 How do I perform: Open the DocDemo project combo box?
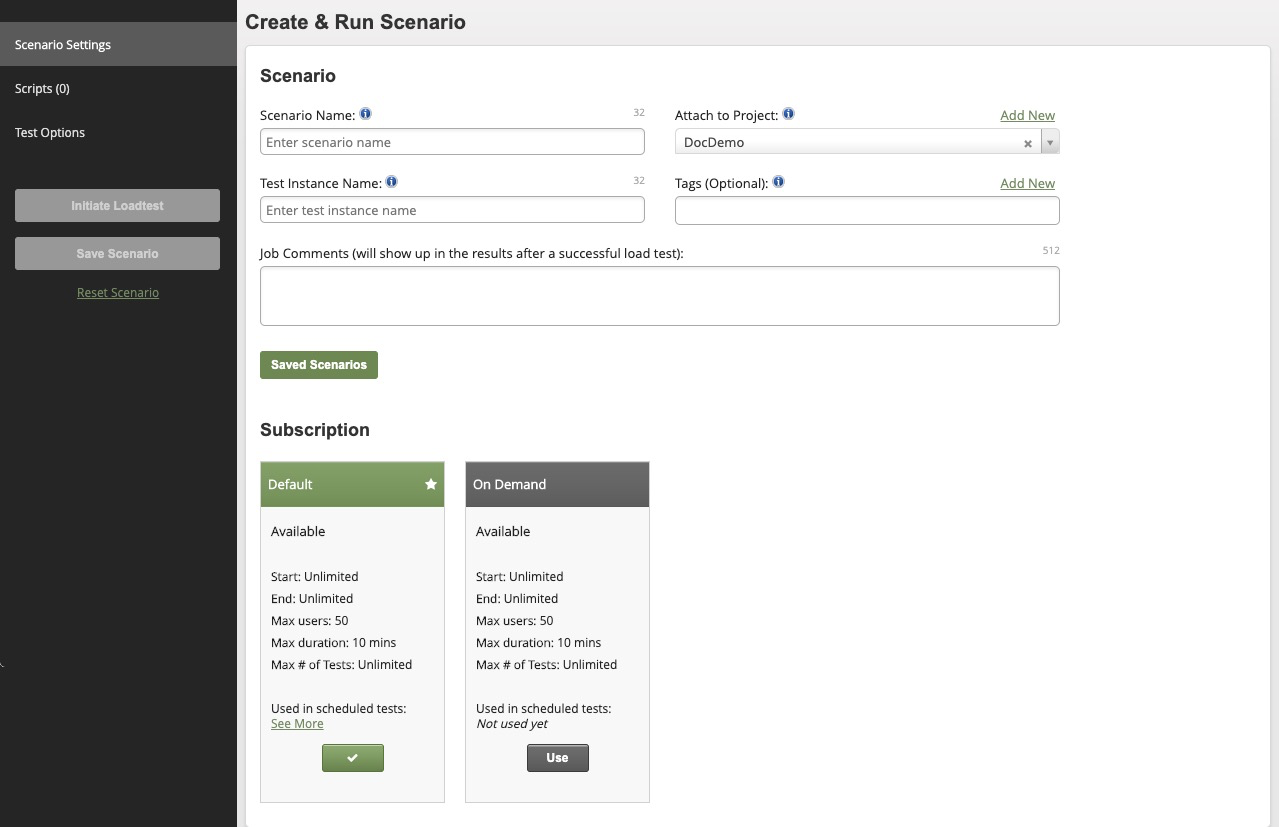pos(850,143)
